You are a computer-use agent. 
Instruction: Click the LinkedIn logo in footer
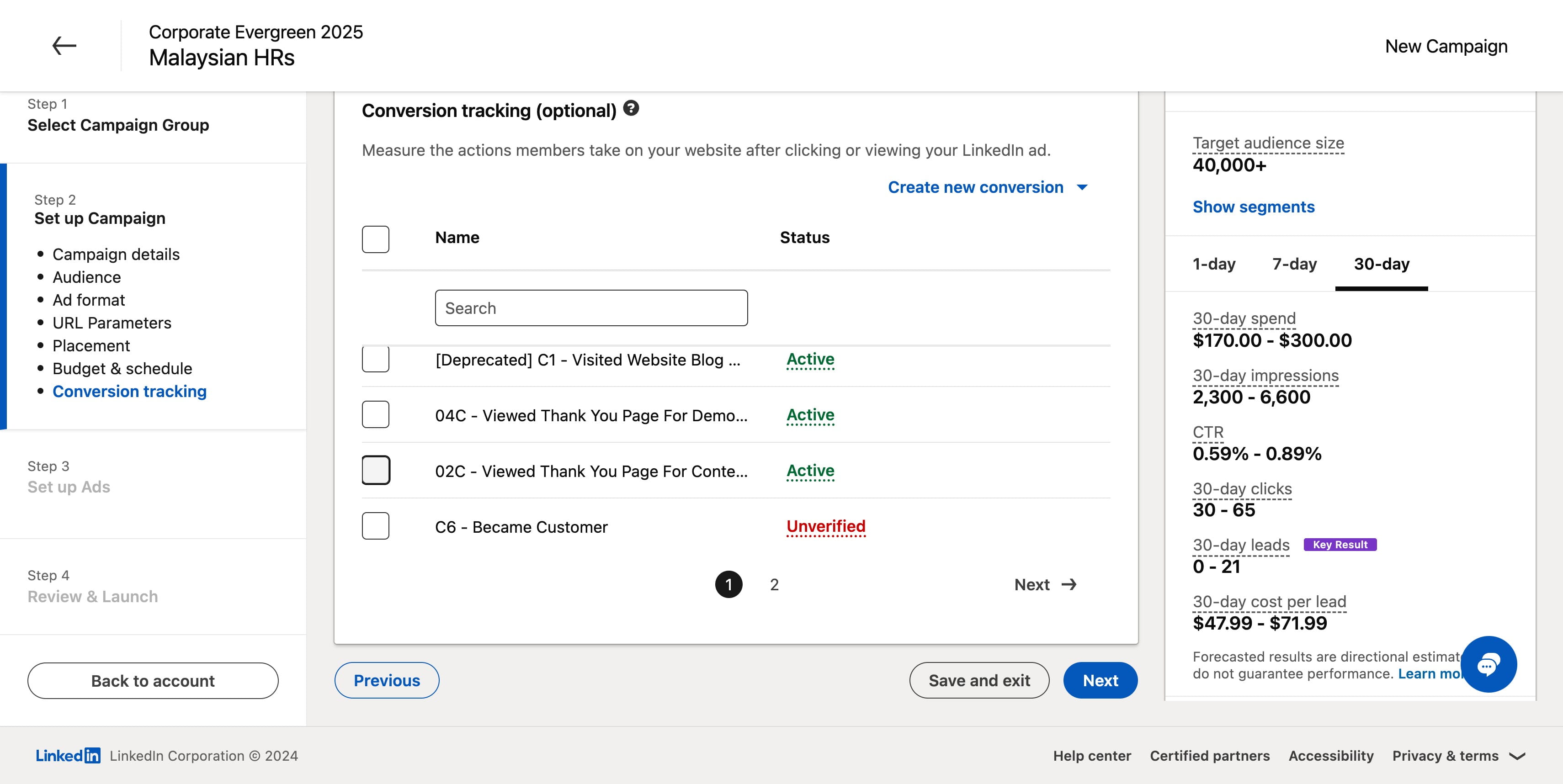68,756
